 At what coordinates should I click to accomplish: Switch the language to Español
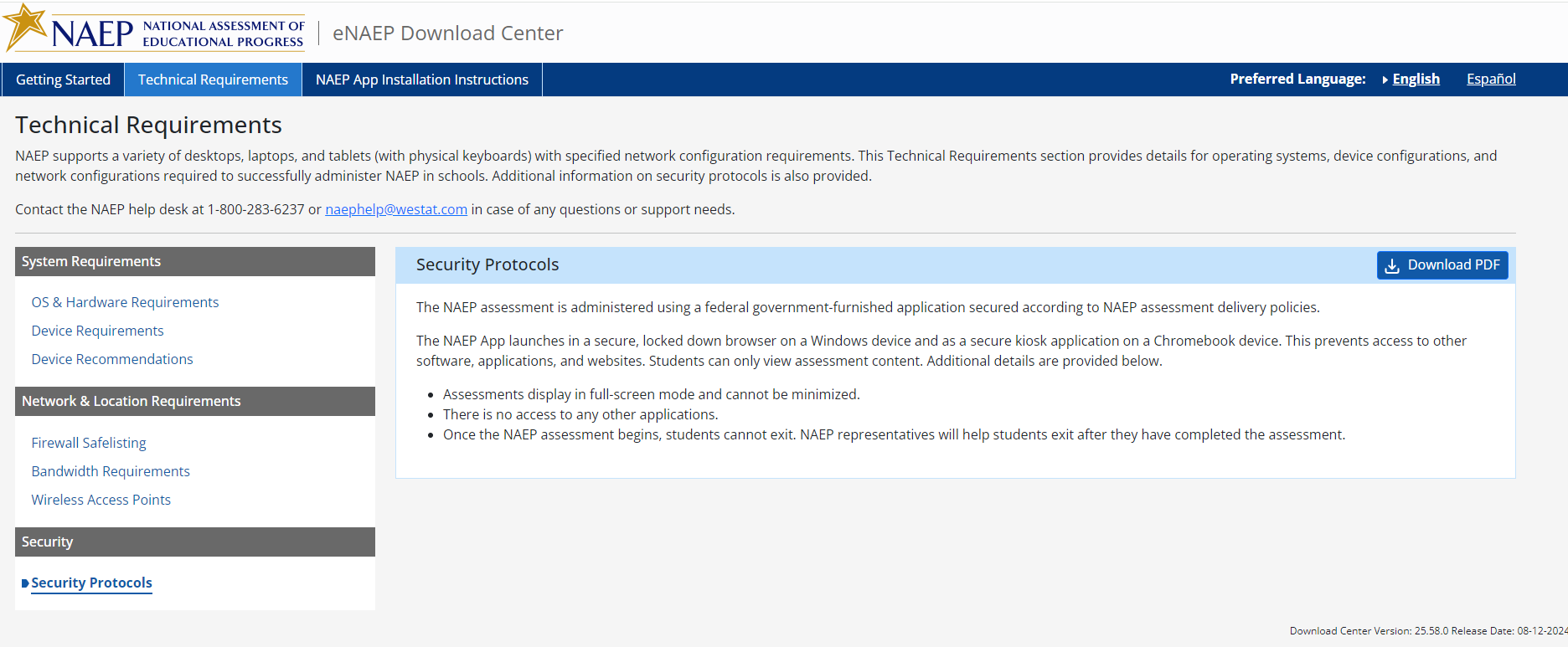(1491, 79)
